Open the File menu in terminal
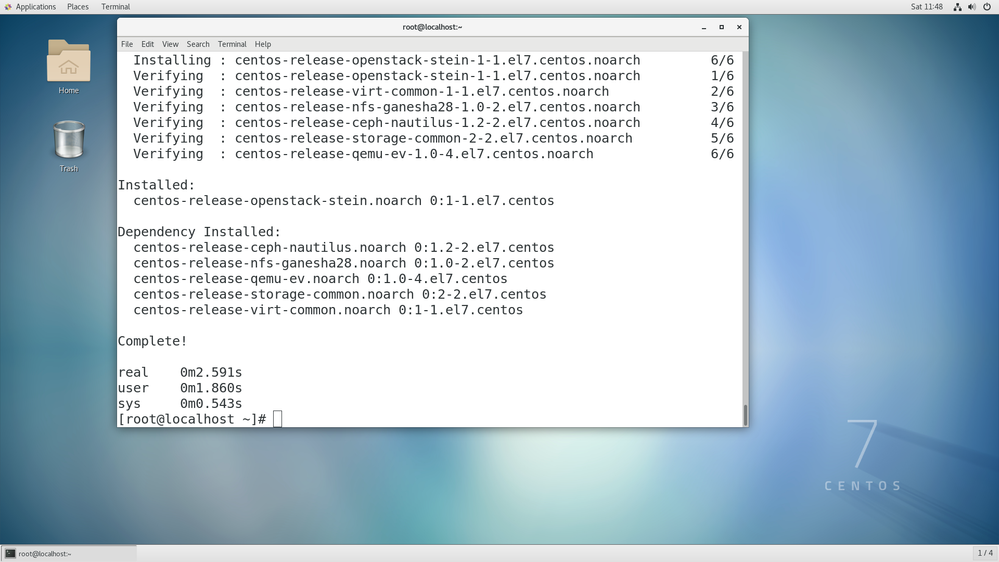This screenshot has width=999, height=562. coord(127,44)
